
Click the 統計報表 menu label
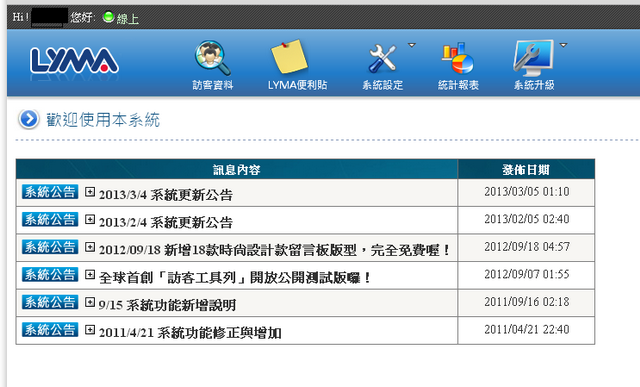458,85
